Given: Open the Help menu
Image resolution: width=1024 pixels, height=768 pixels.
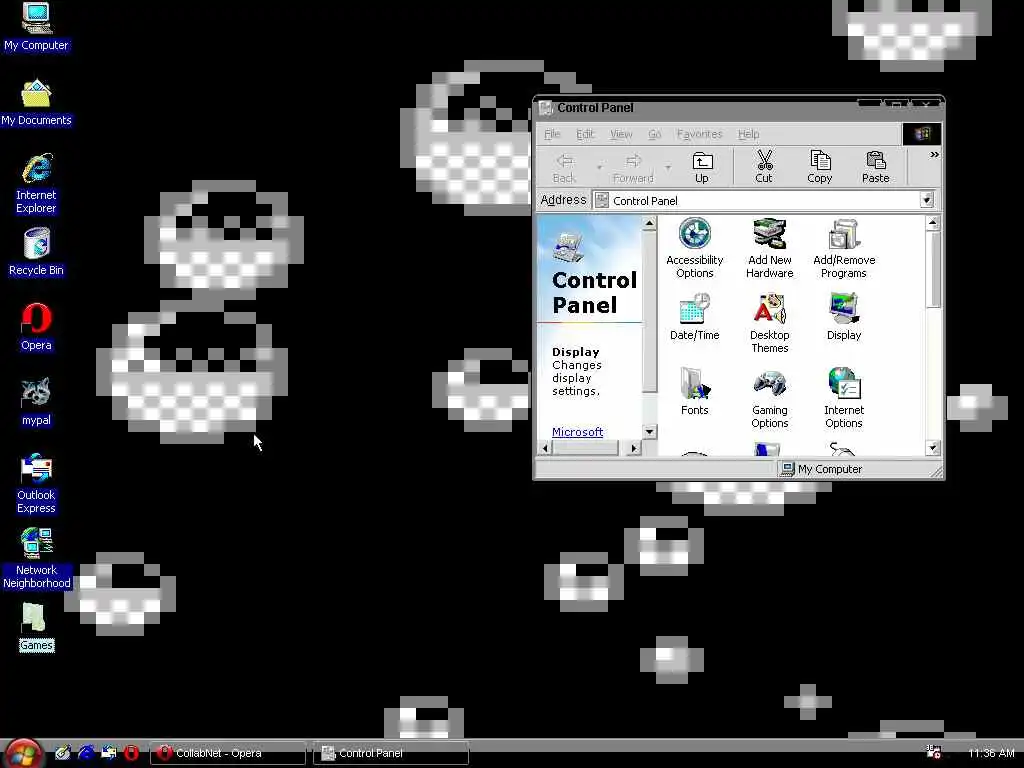Looking at the screenshot, I should tap(748, 134).
